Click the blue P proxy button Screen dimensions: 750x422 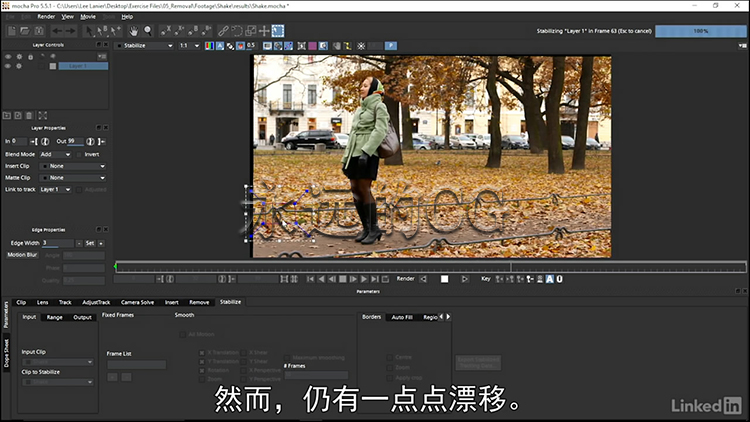391,45
